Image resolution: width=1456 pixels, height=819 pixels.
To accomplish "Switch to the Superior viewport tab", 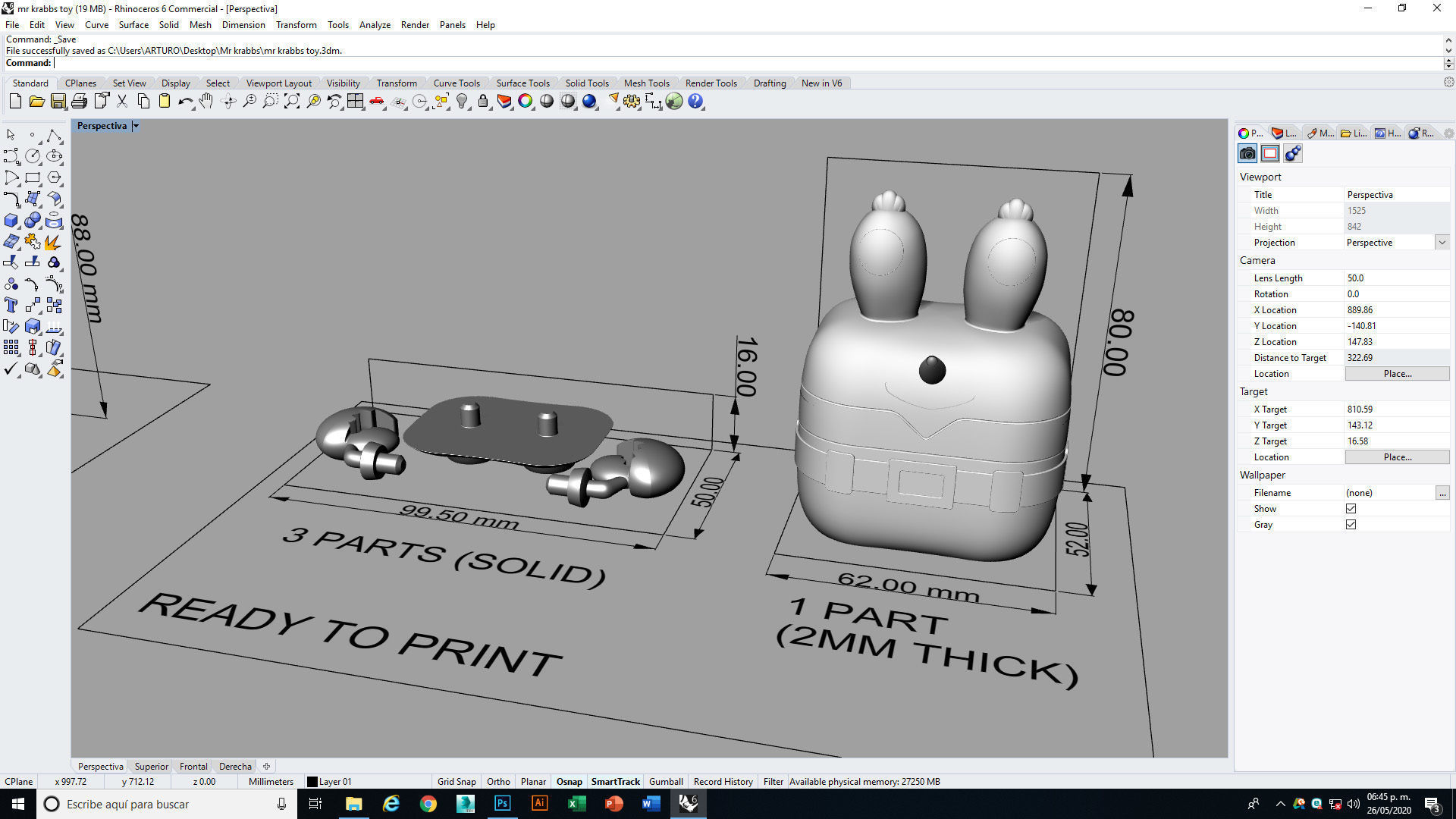I will point(152,767).
